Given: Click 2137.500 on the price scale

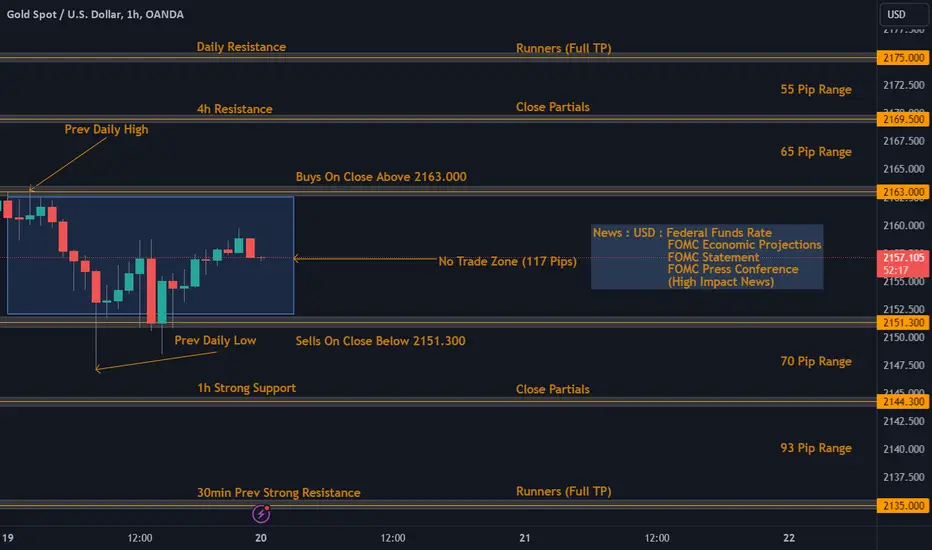Looking at the screenshot, I should (x=903, y=477).
